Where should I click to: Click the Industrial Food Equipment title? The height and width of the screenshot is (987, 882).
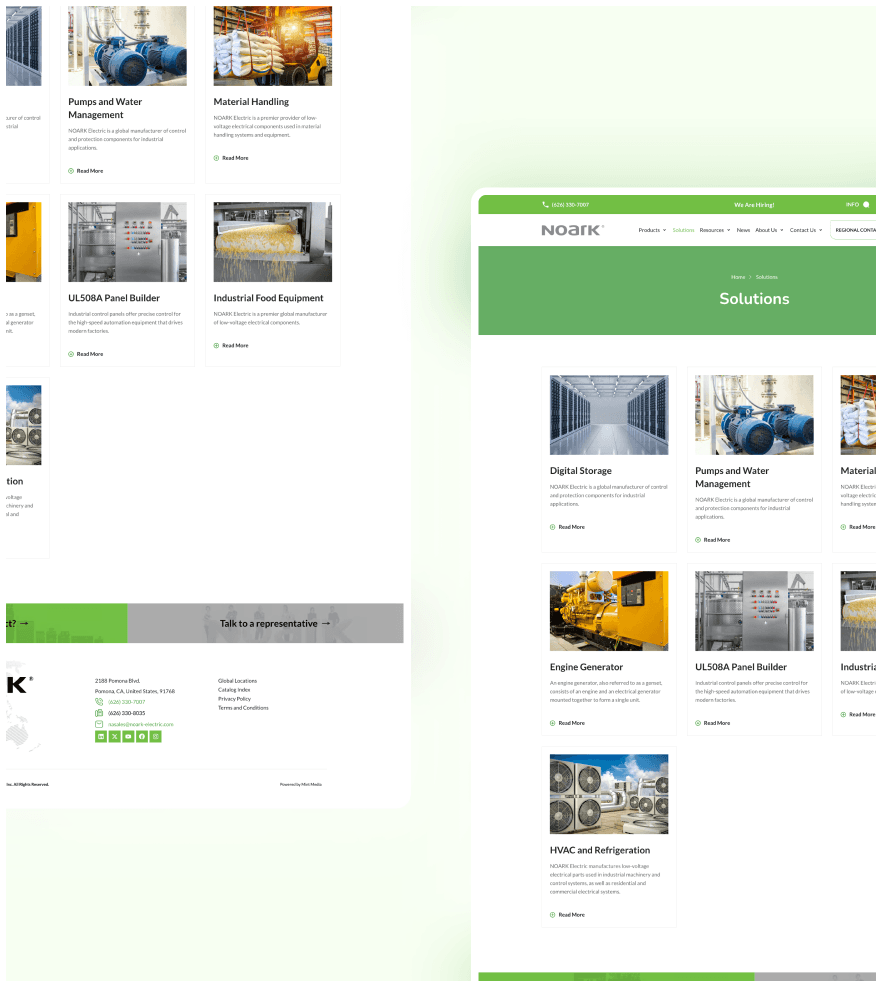click(268, 298)
